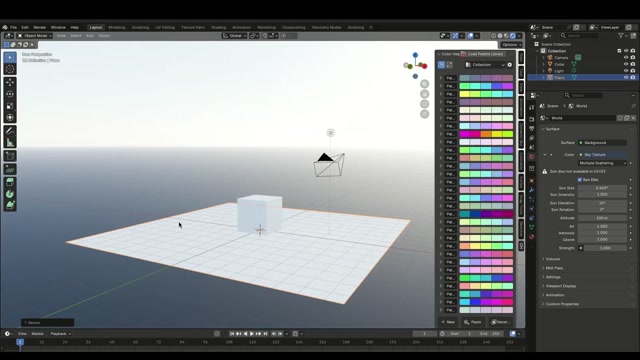
Task: Open the Window menu
Action: [x=58, y=27]
